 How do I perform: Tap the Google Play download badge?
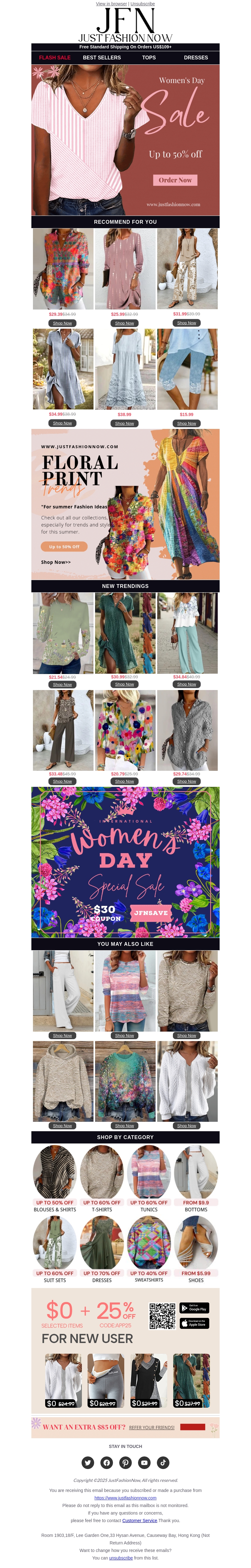(194, 1308)
